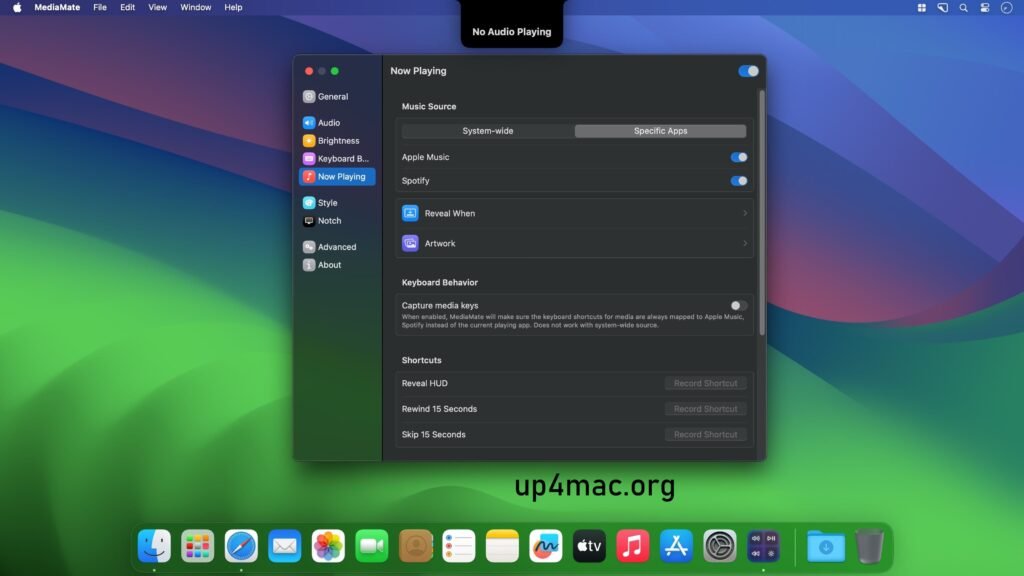
Task: Turn off the Apple Music source toggle
Action: [738, 157]
